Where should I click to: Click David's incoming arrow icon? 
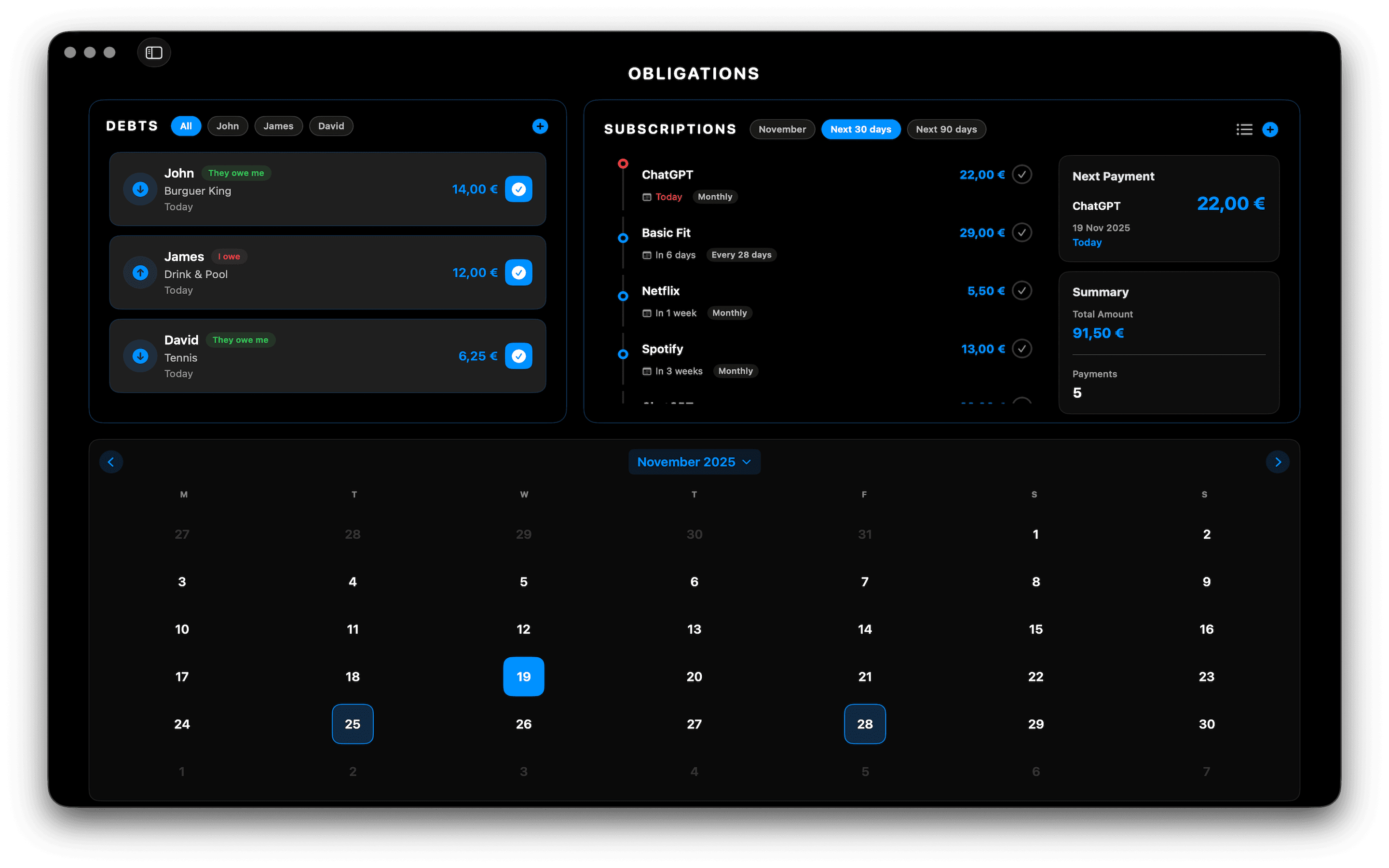141,356
